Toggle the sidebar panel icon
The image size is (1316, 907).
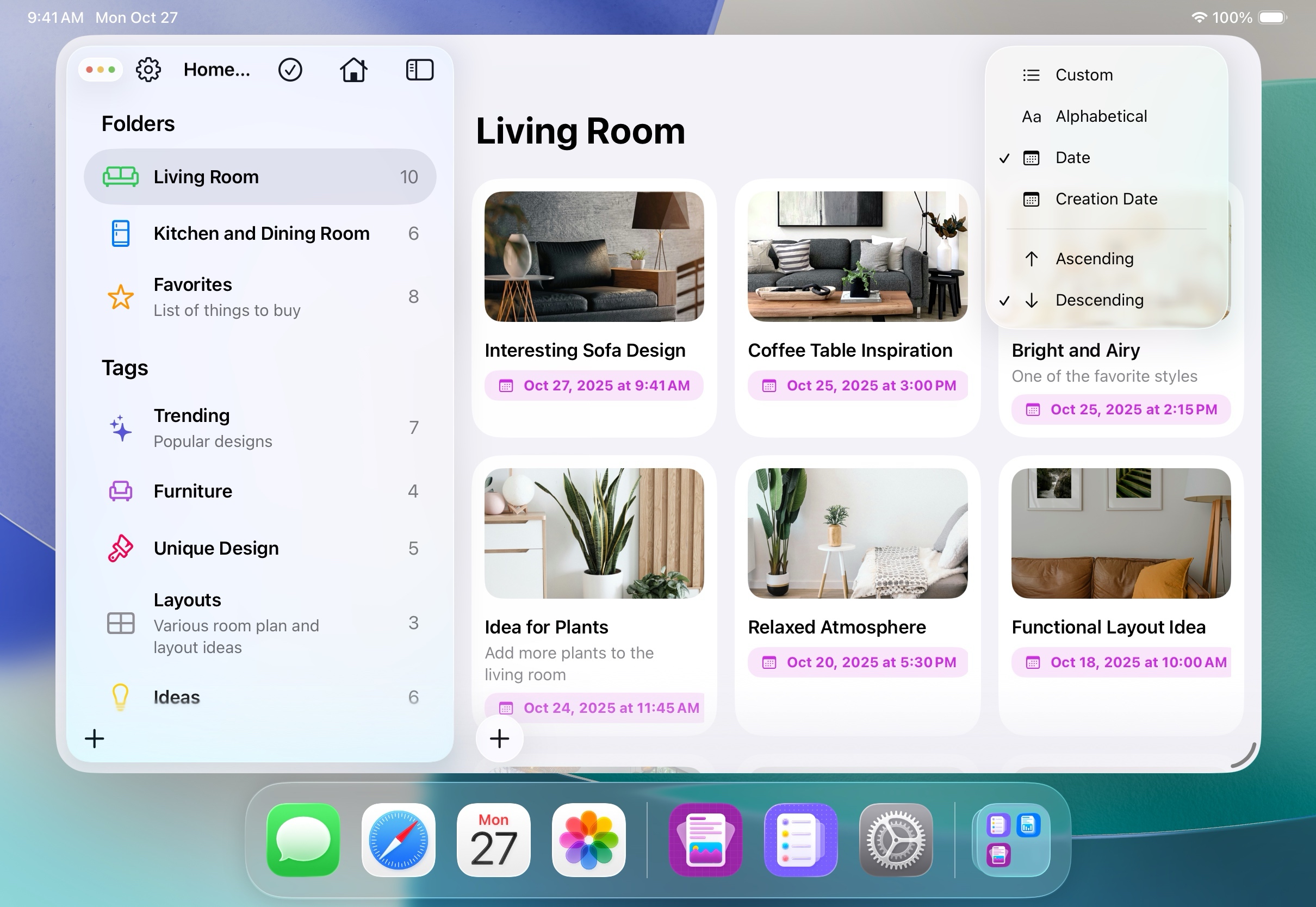(420, 70)
